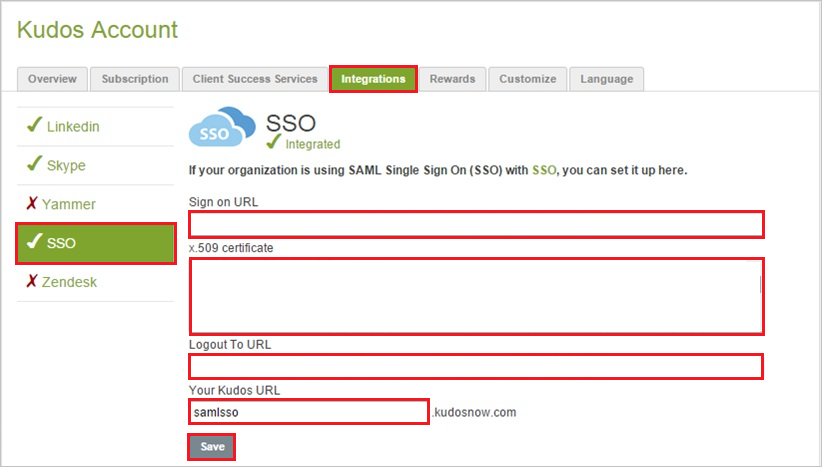The image size is (822, 467).
Task: Click inside the x.509 certificate textarea
Action: click(x=476, y=296)
